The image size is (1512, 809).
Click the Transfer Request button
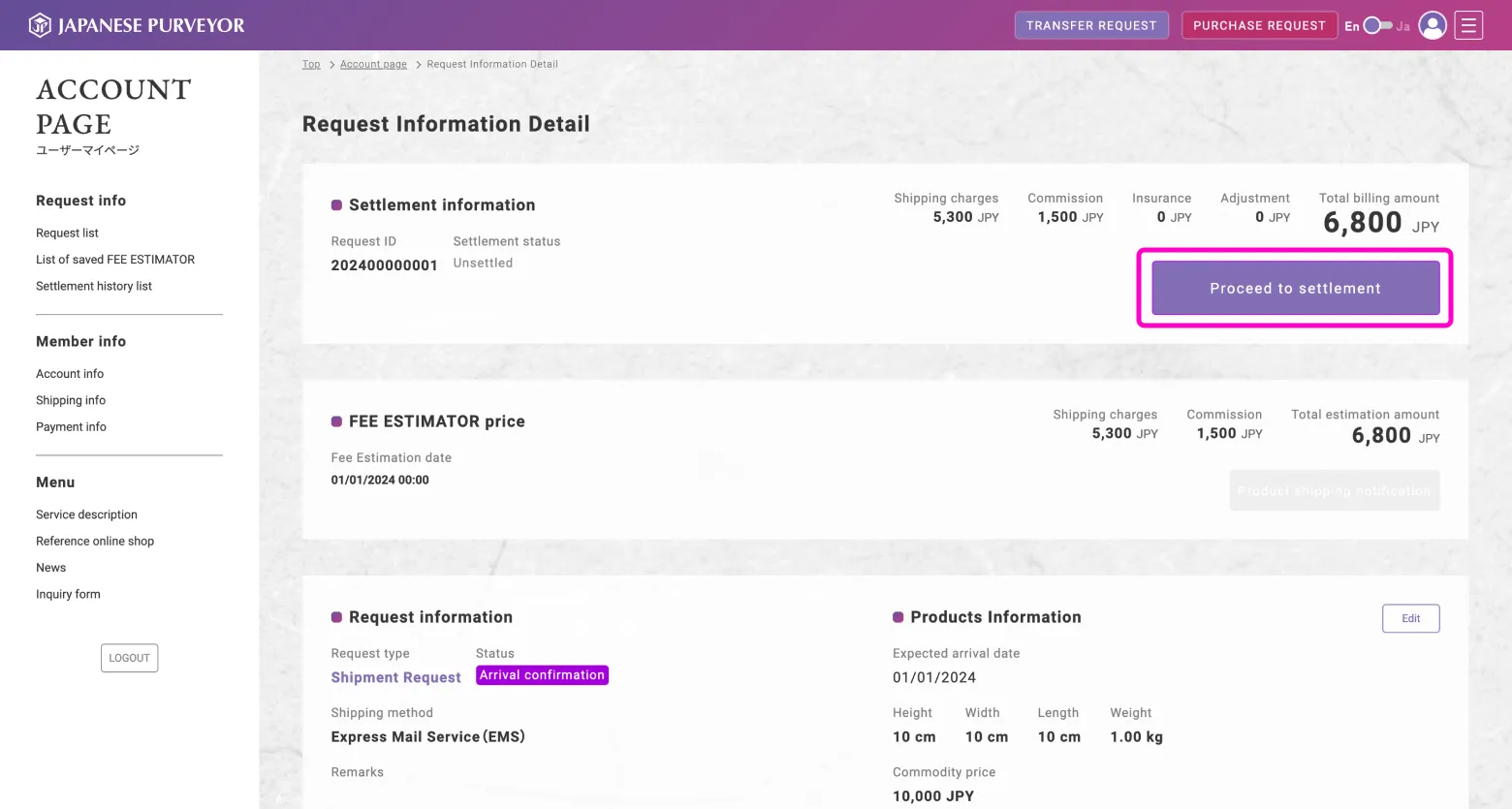point(1090,25)
